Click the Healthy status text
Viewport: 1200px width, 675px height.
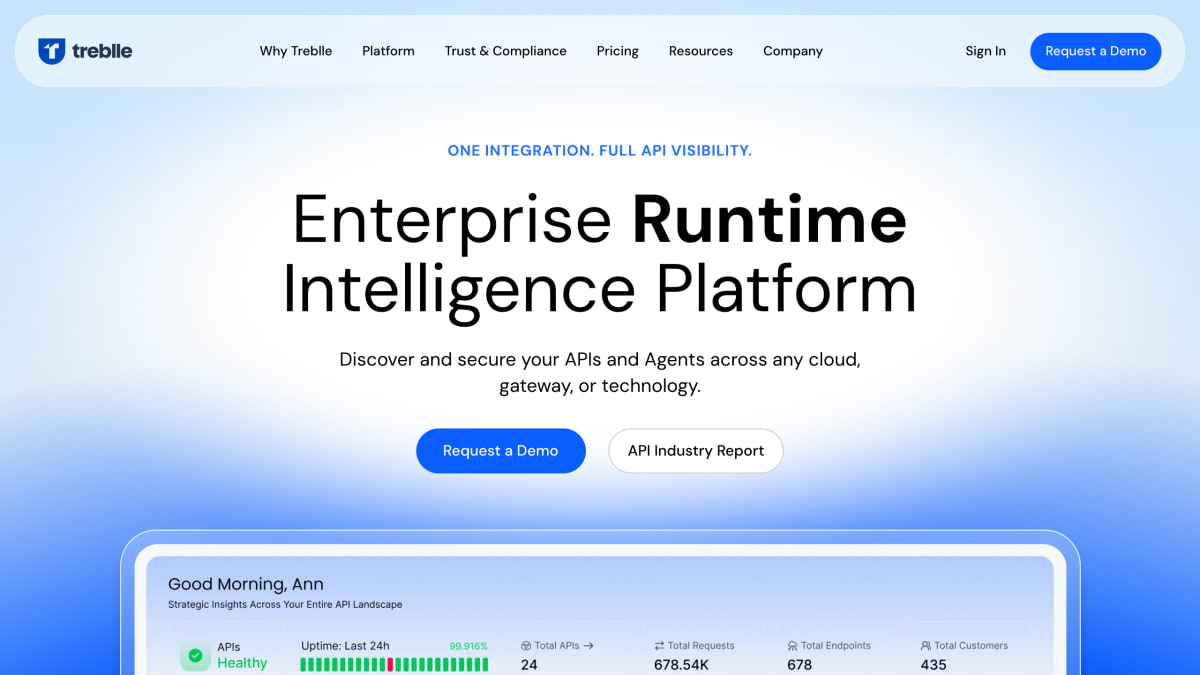pyautogui.click(x=242, y=663)
